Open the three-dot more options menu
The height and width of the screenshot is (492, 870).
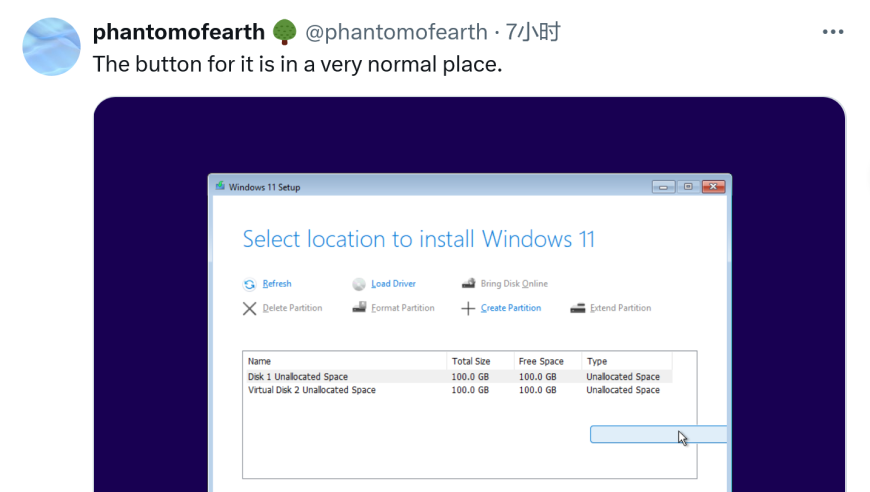(x=833, y=32)
